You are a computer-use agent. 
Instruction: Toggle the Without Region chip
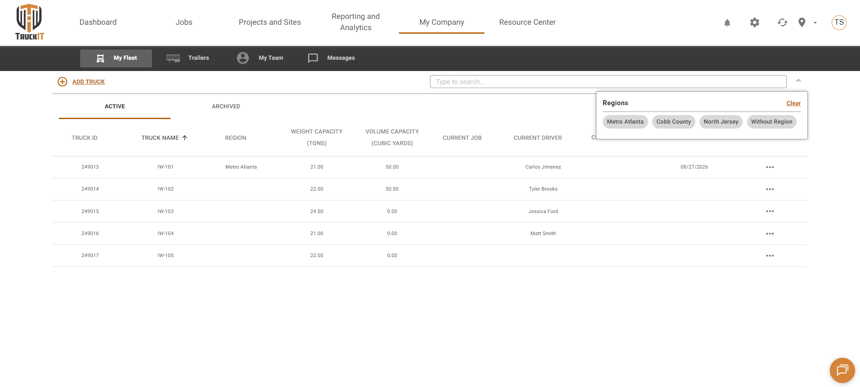(x=772, y=122)
